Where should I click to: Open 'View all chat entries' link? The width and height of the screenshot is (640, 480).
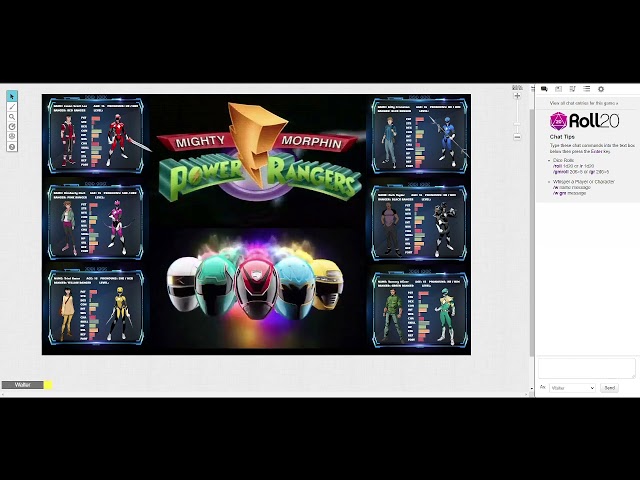[x=584, y=103]
